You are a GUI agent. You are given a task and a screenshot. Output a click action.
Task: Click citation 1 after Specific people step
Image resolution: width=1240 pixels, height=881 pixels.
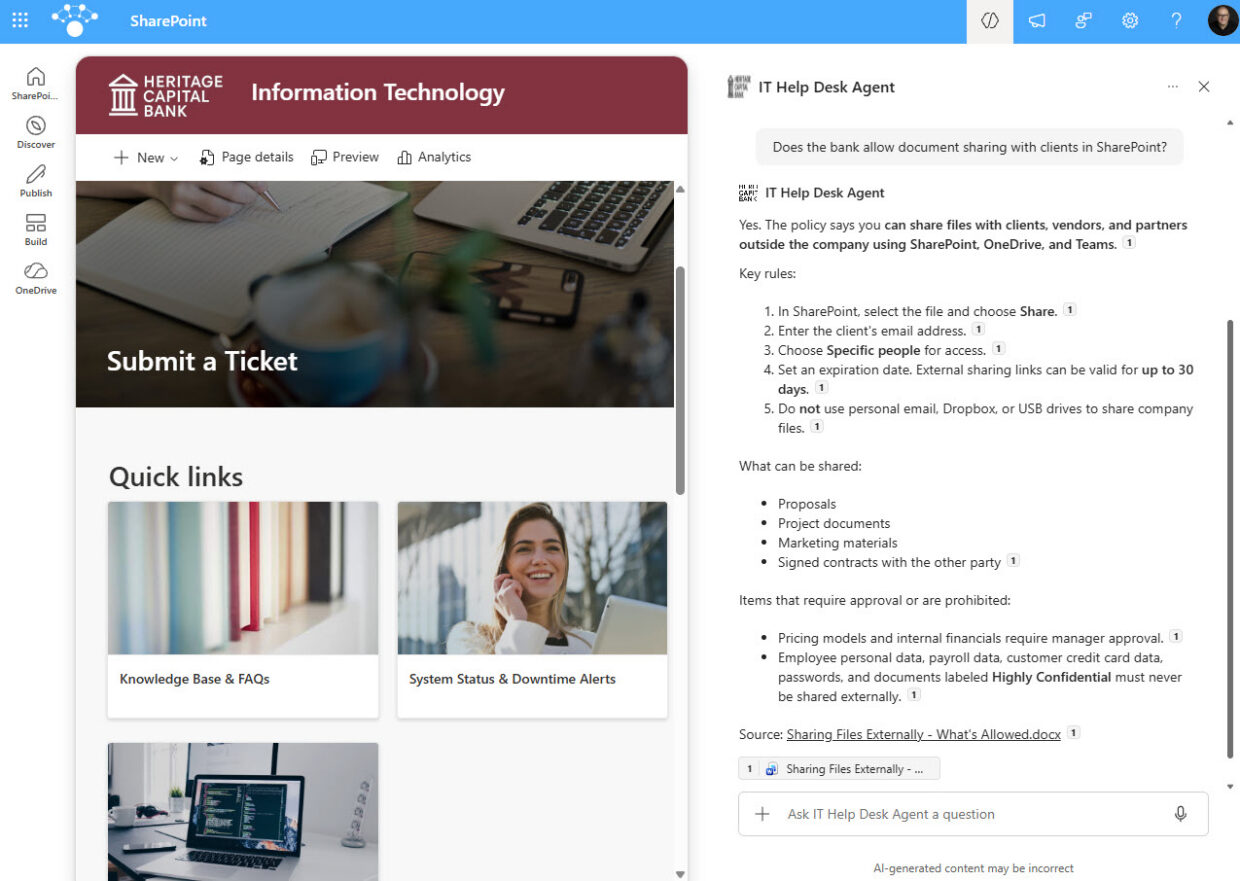(x=998, y=349)
